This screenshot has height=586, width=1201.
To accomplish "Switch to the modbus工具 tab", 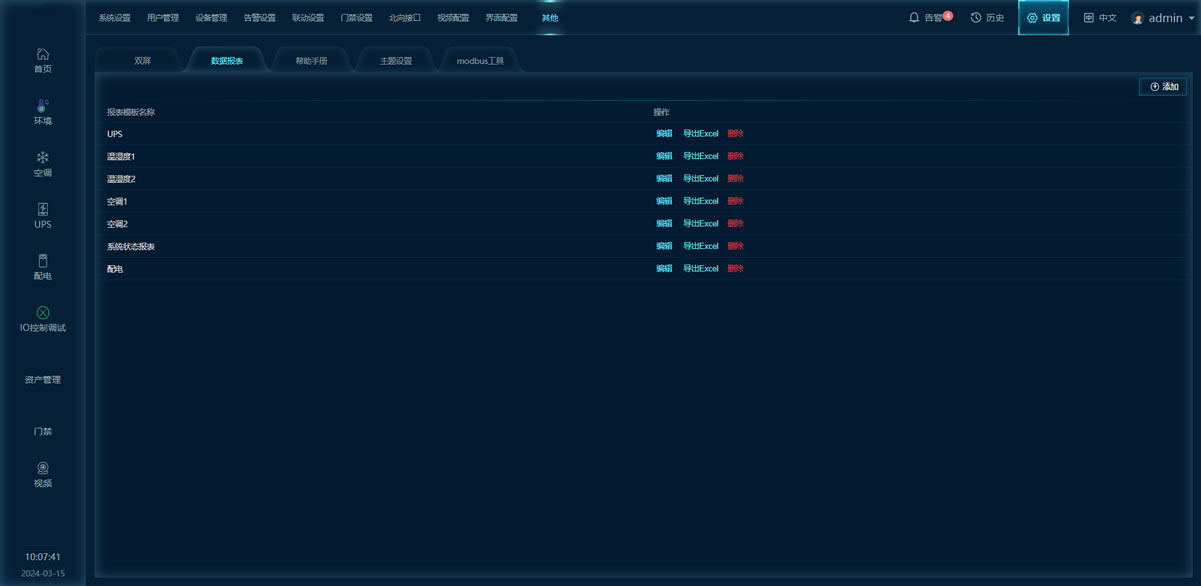I will (x=480, y=61).
